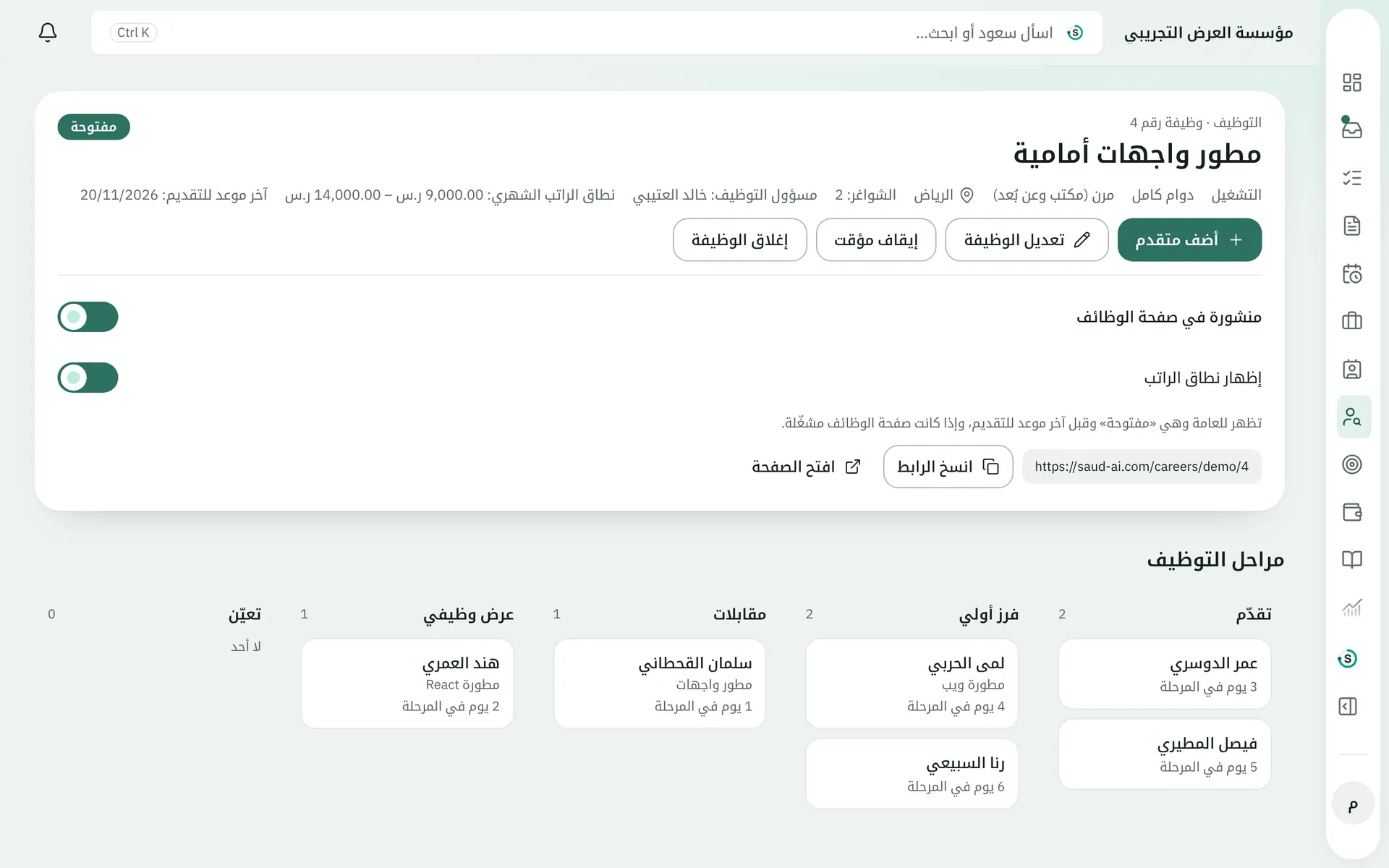Open the documents icon in sidebar

click(1352, 226)
